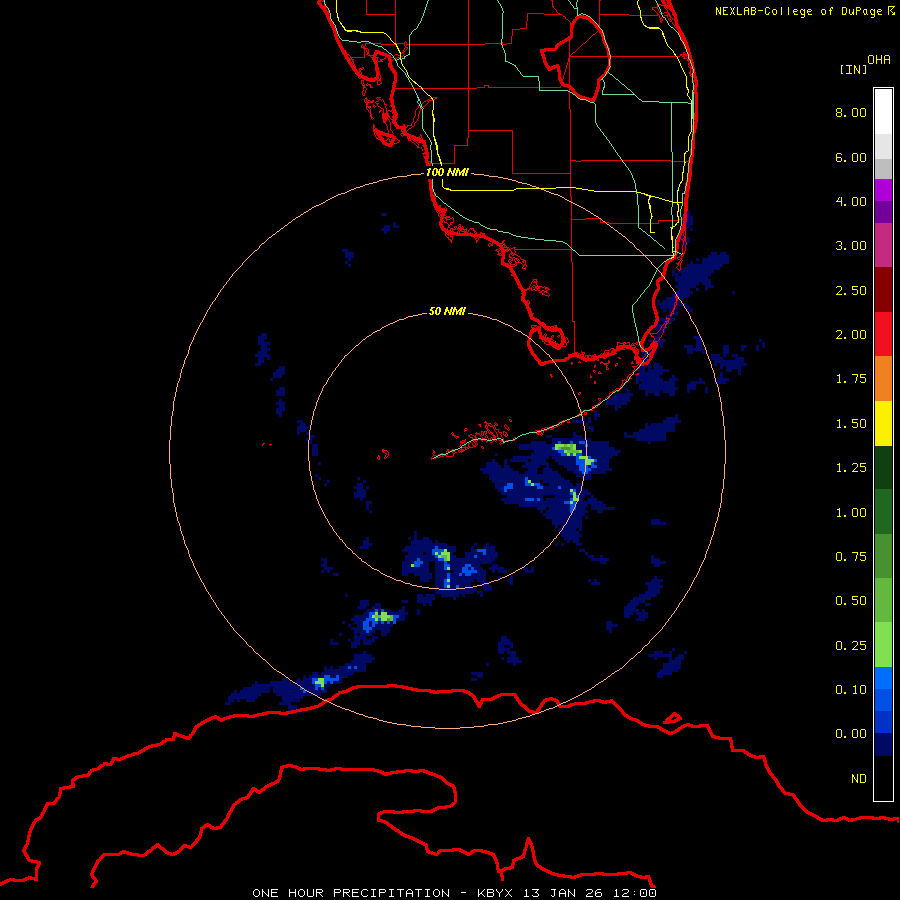The width and height of the screenshot is (900, 900).
Task: Select the 3.00 legend value
Action: click(851, 246)
